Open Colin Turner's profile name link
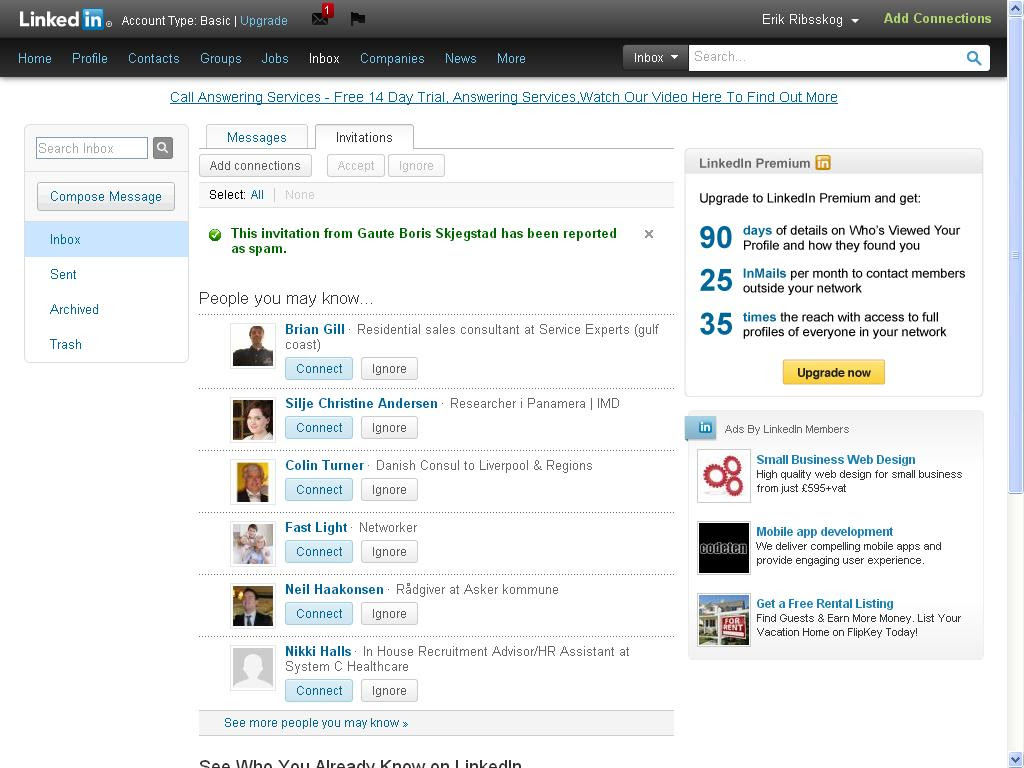 [x=324, y=466]
